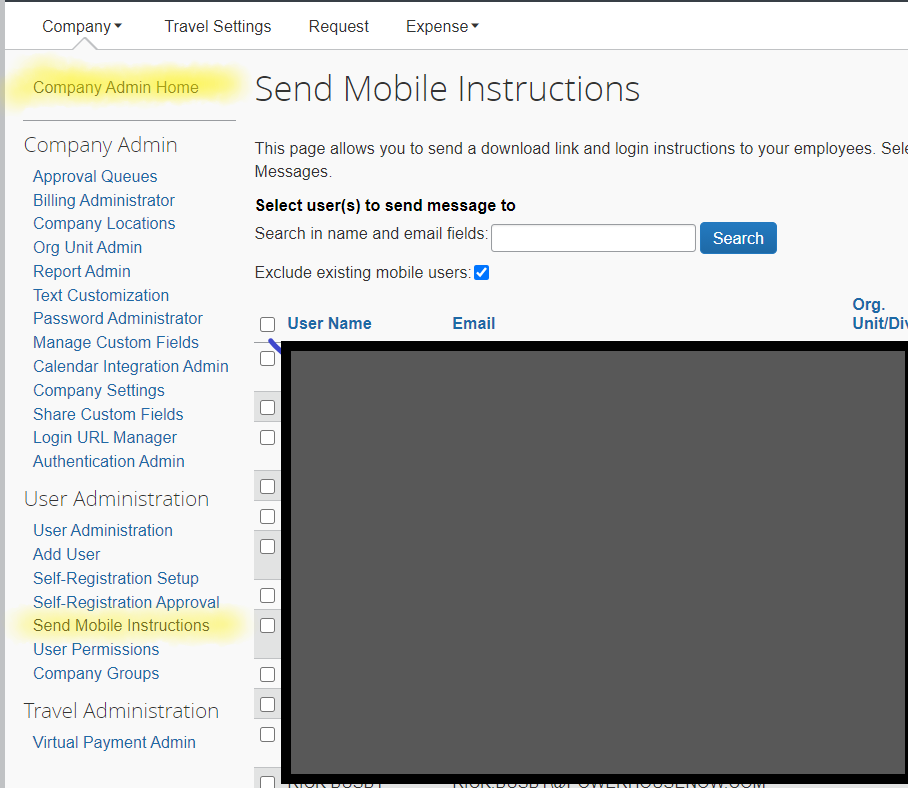
Task: Expand the Expense dropdown menu
Action: [x=442, y=26]
